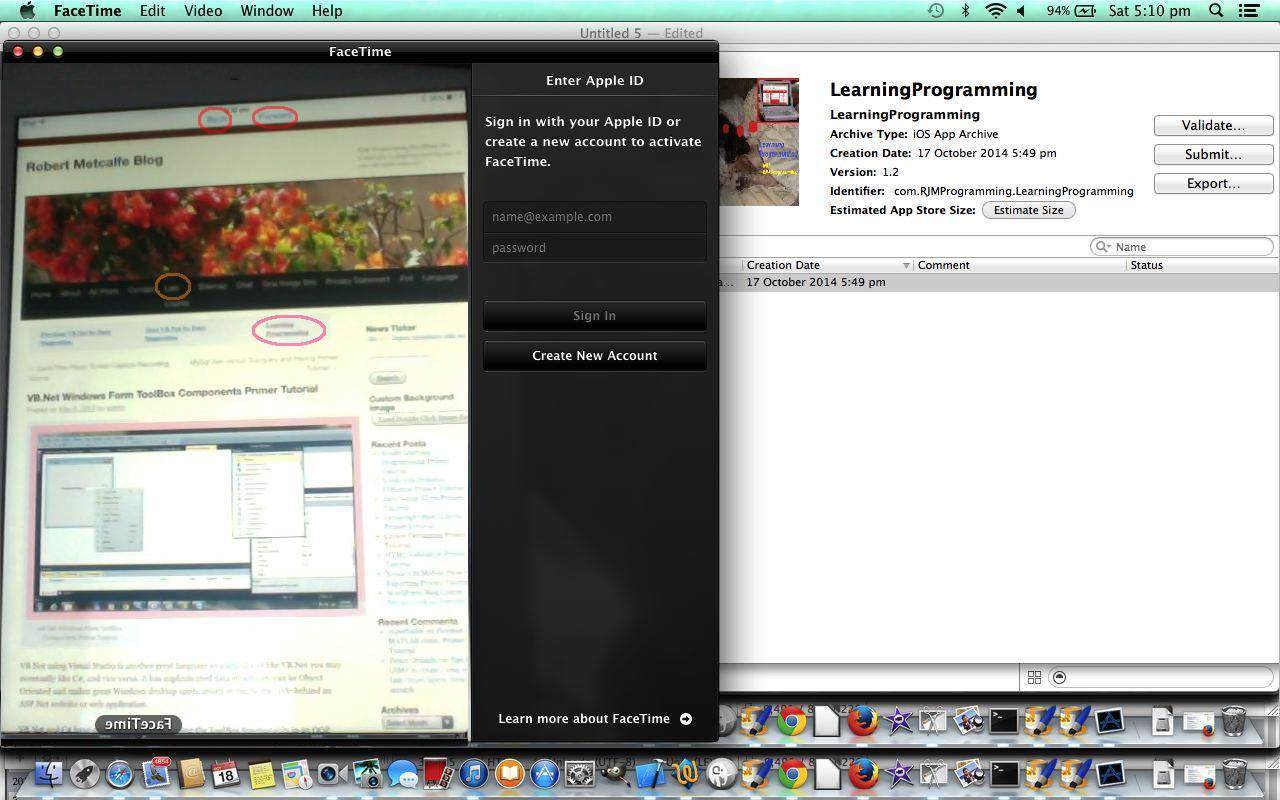The height and width of the screenshot is (800, 1280).
Task: Click grid view icon in Organizer window footer
Action: point(1034,677)
